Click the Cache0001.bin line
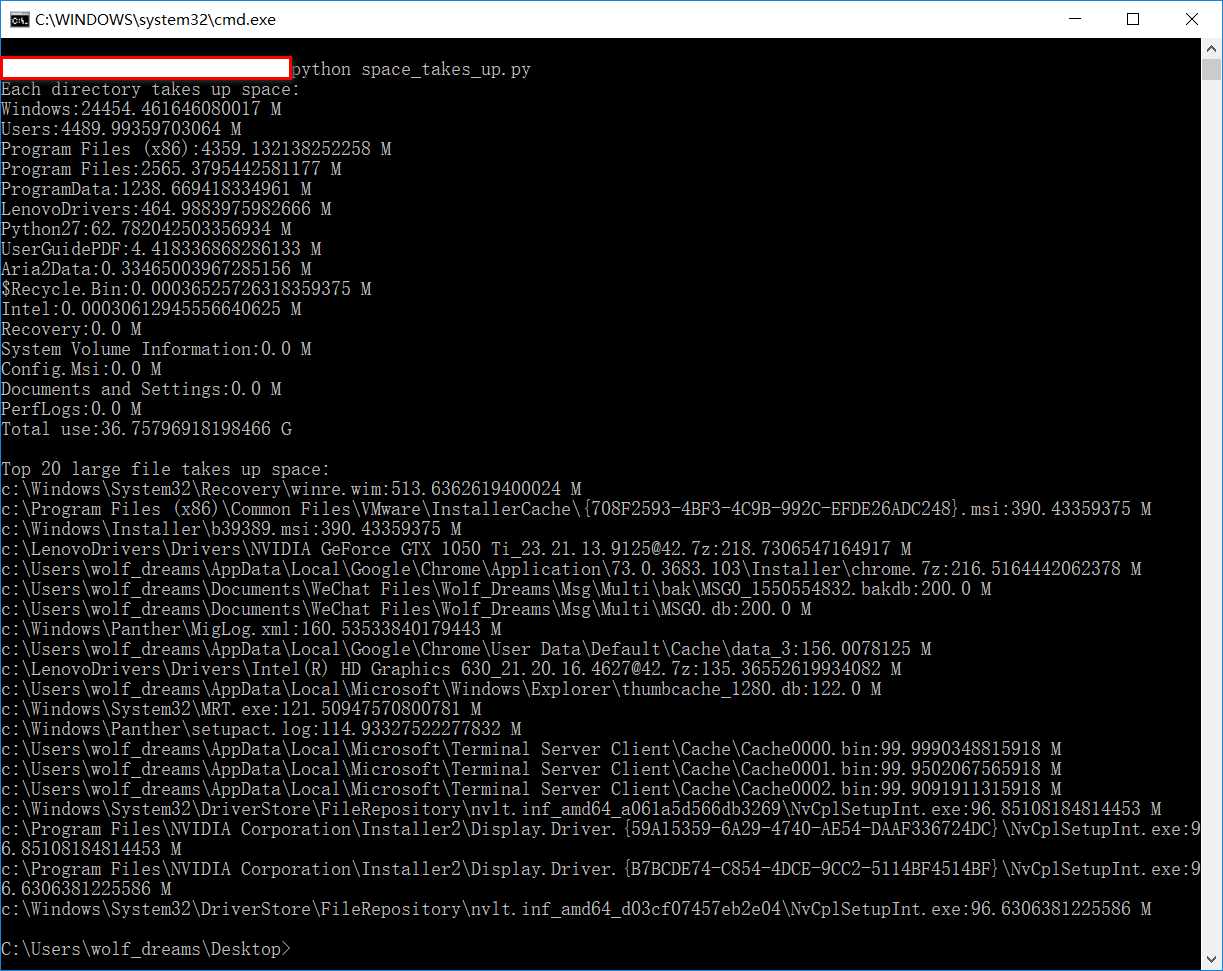The width and height of the screenshot is (1223, 971). coord(531,769)
